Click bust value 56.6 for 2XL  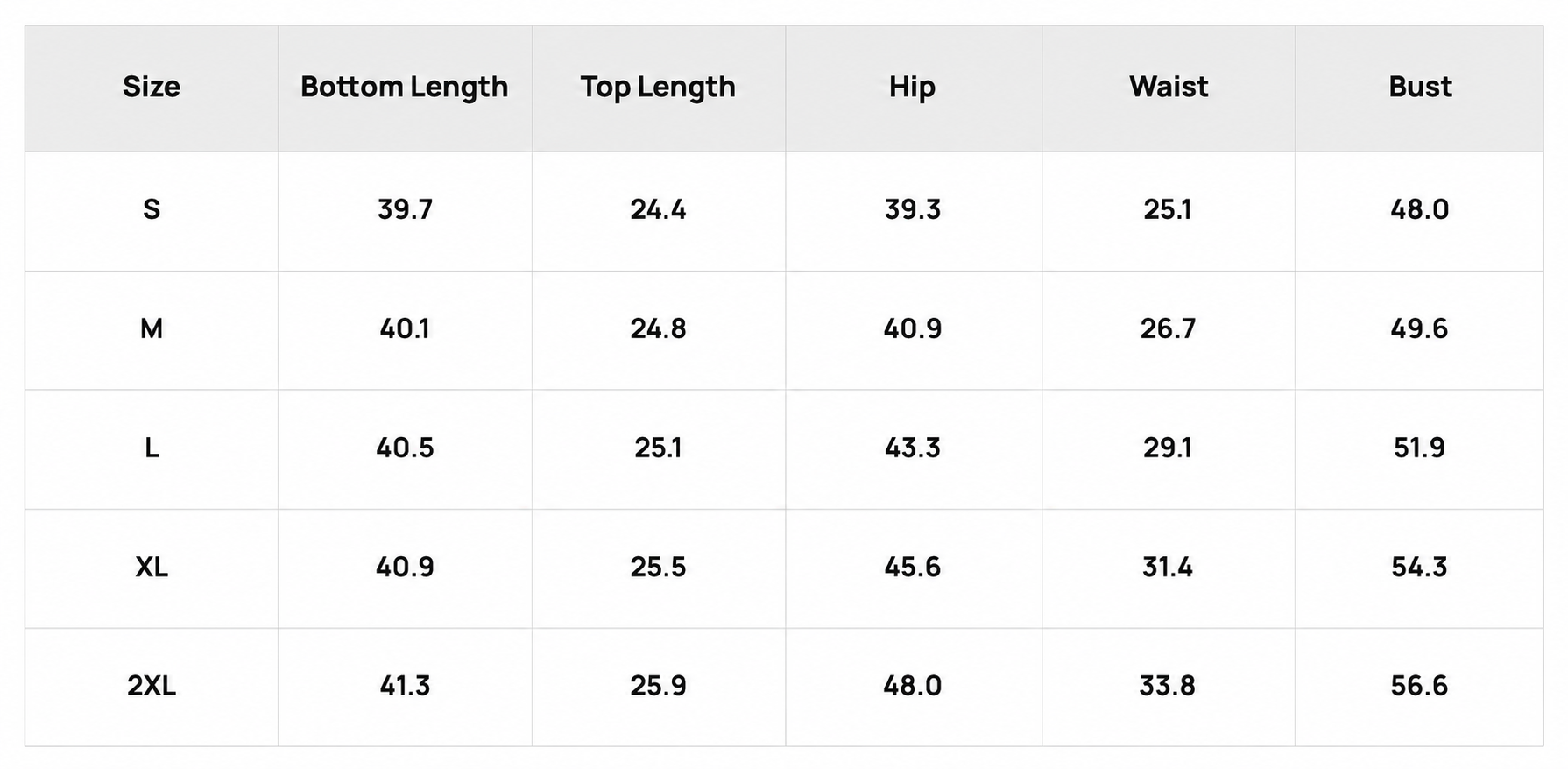[x=1420, y=685]
